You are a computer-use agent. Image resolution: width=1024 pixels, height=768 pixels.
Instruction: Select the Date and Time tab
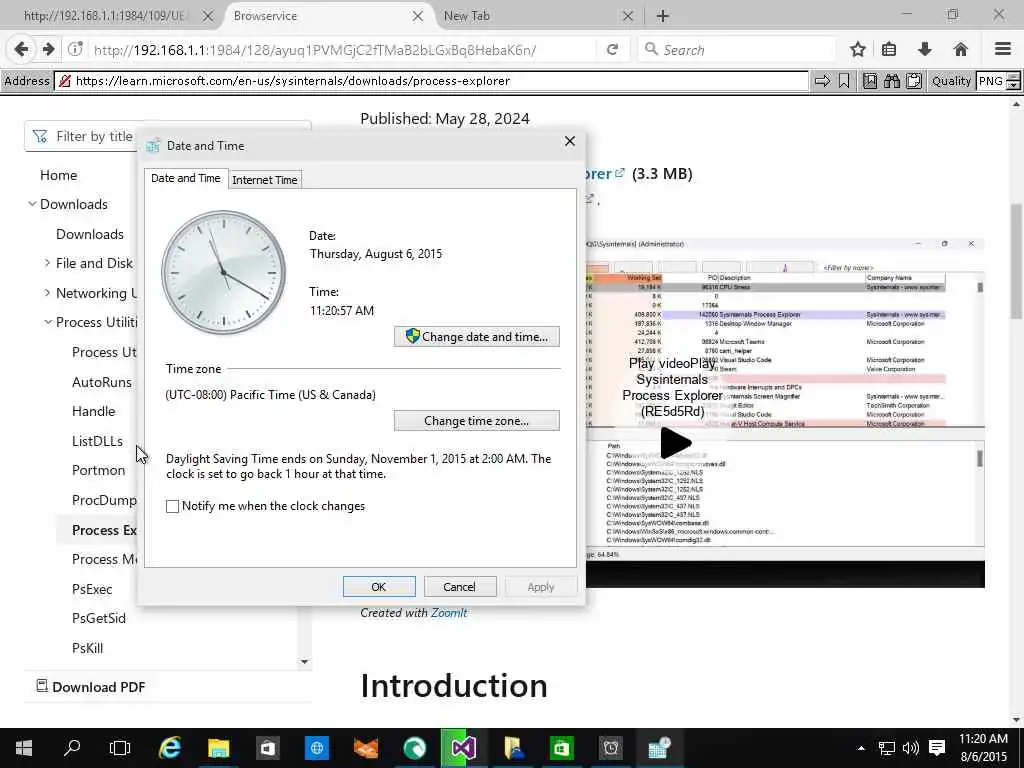(185, 178)
